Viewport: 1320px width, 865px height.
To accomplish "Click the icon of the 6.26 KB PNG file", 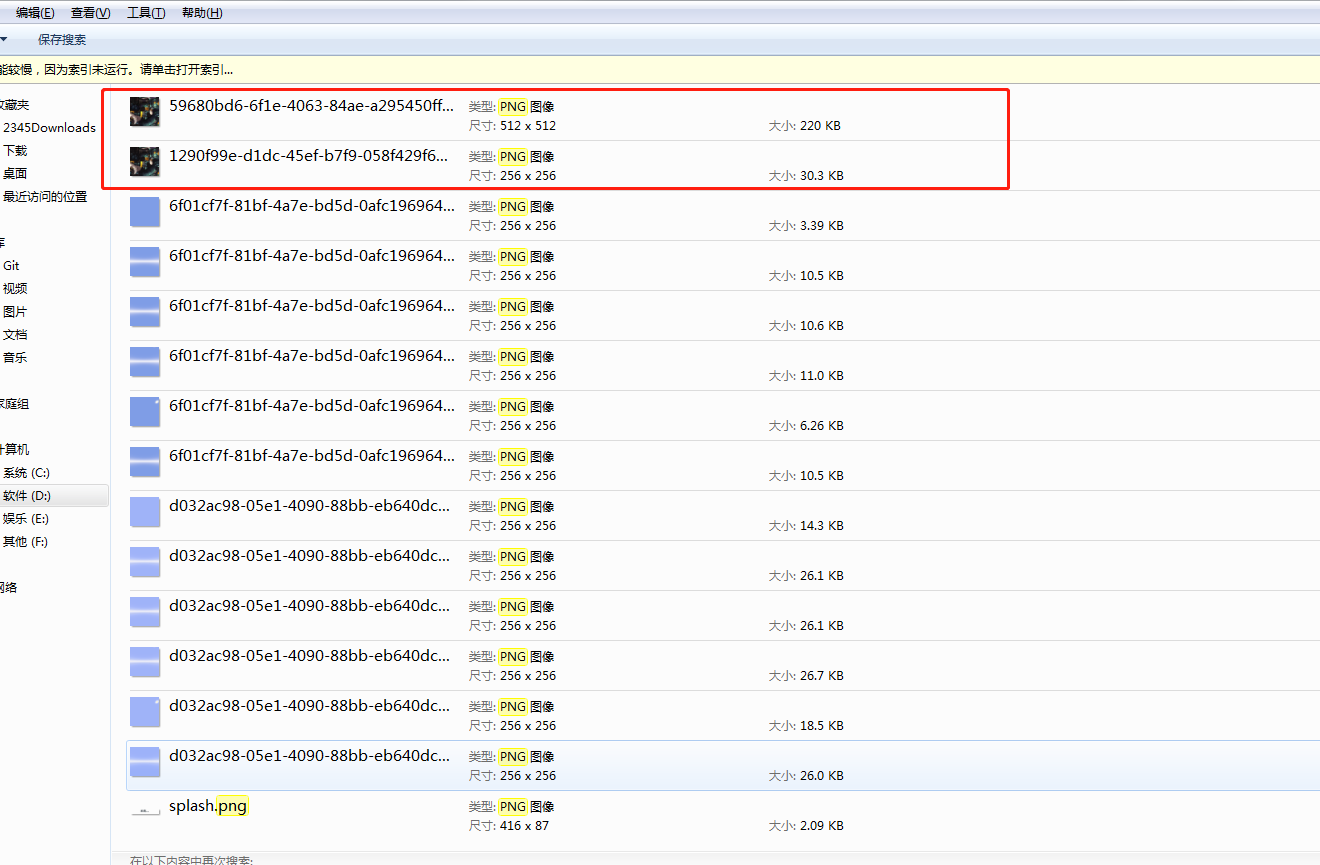I will pos(145,412).
